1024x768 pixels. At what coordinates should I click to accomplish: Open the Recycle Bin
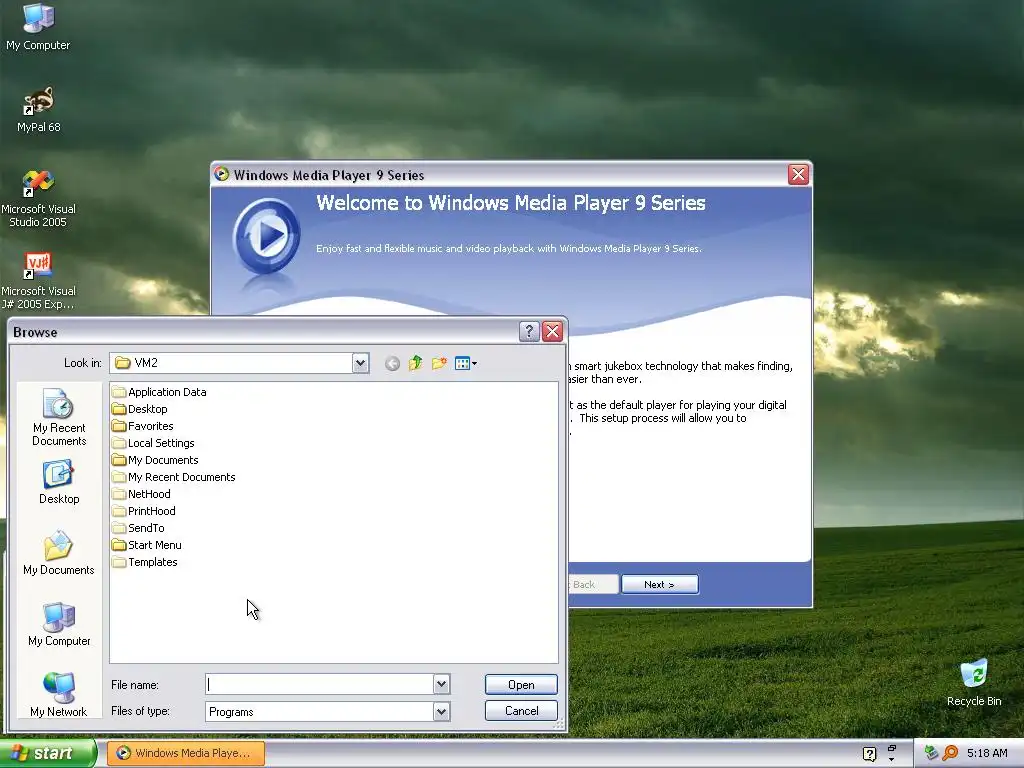pos(974,682)
